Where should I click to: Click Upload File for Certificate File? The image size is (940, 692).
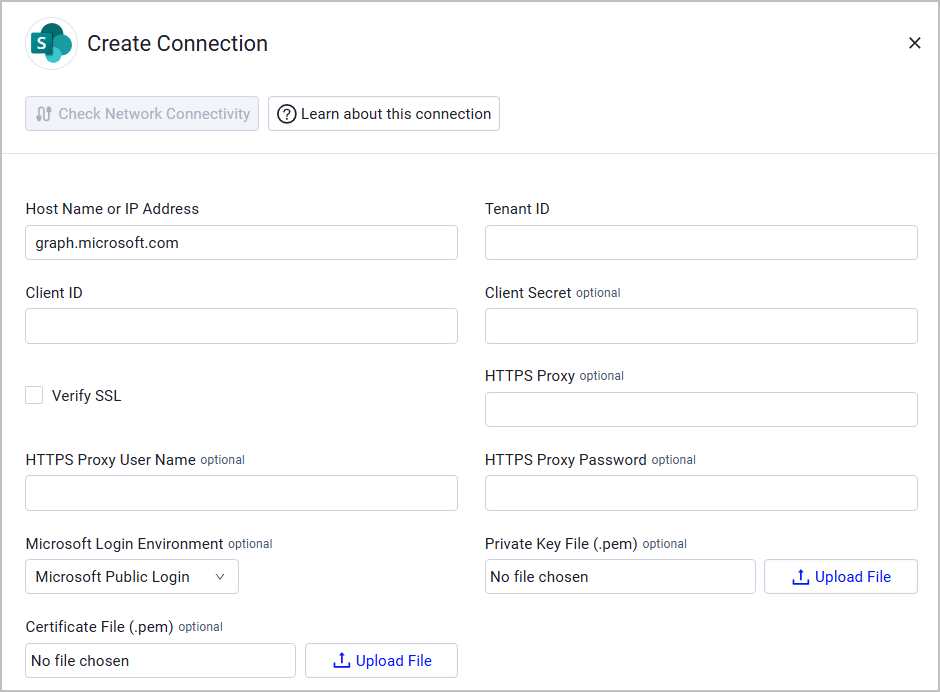(381, 660)
